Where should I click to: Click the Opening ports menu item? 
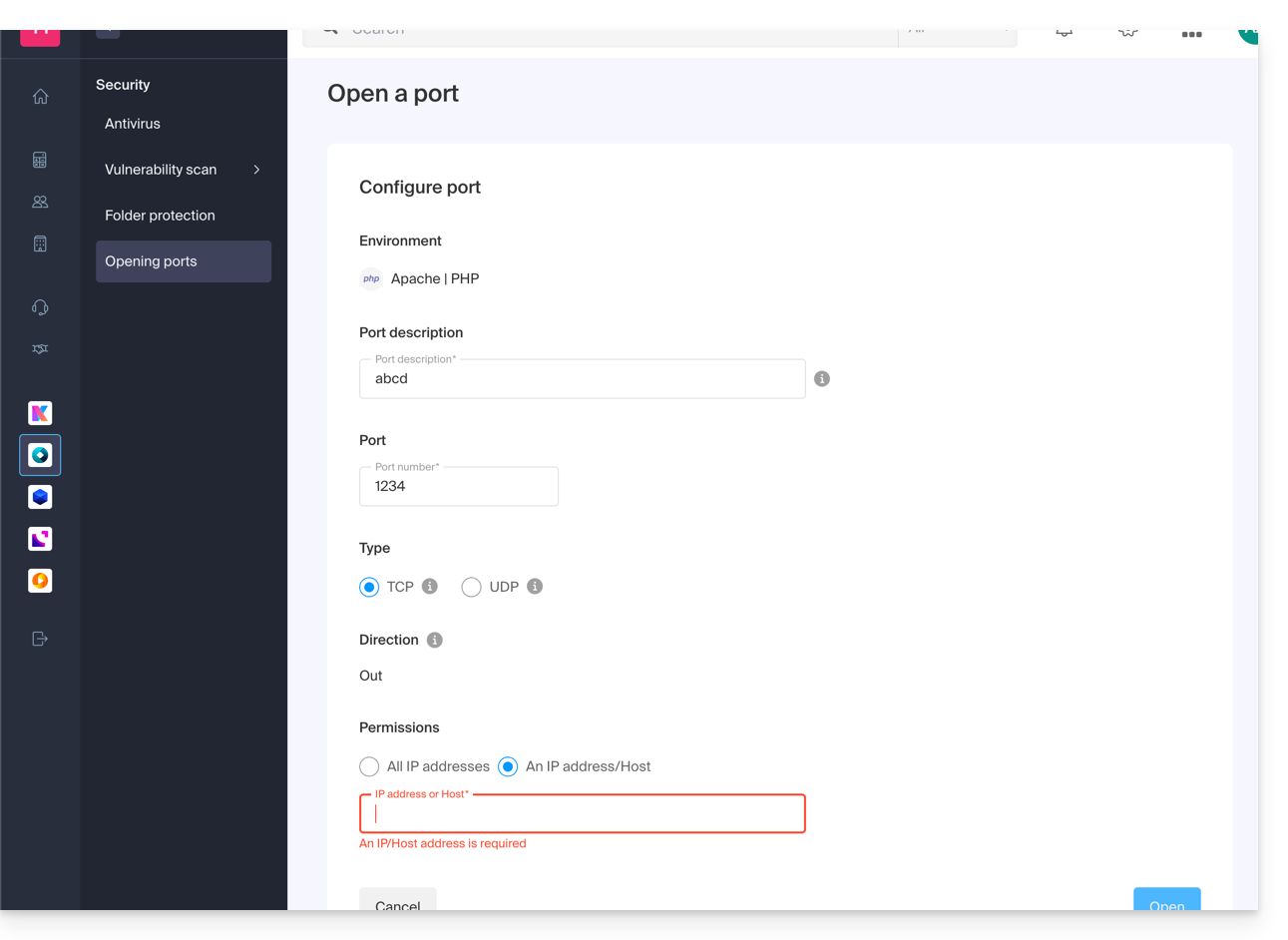pos(152,261)
